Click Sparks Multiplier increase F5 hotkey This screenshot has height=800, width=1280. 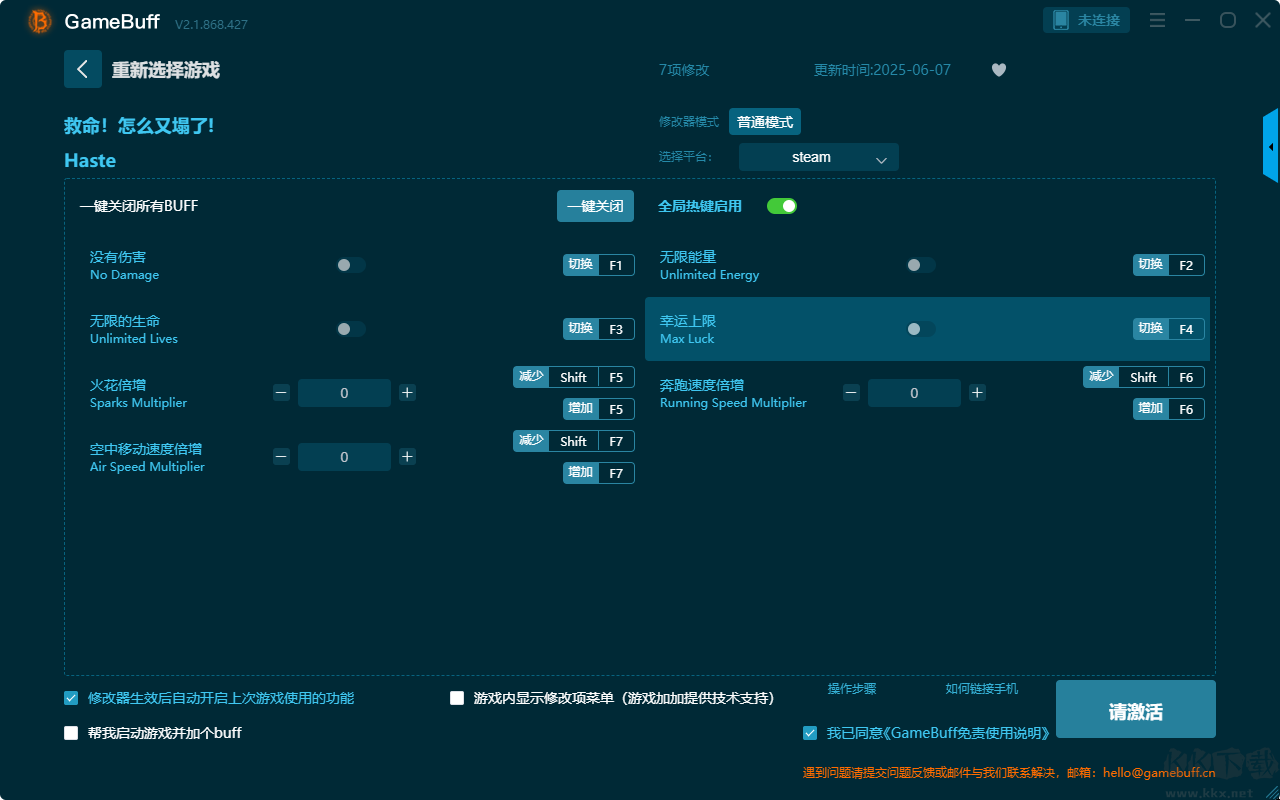pos(599,409)
